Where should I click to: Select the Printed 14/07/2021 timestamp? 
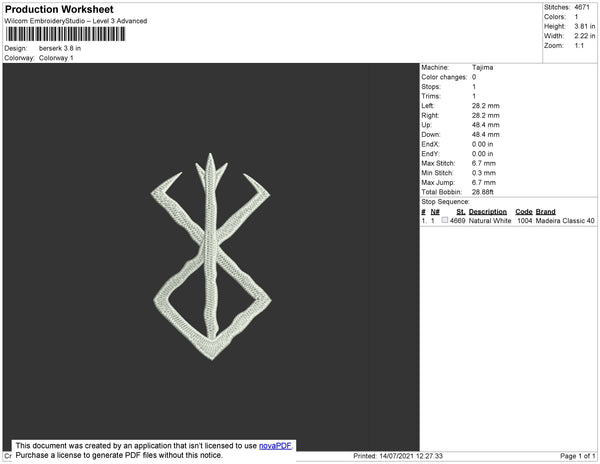(x=398, y=456)
